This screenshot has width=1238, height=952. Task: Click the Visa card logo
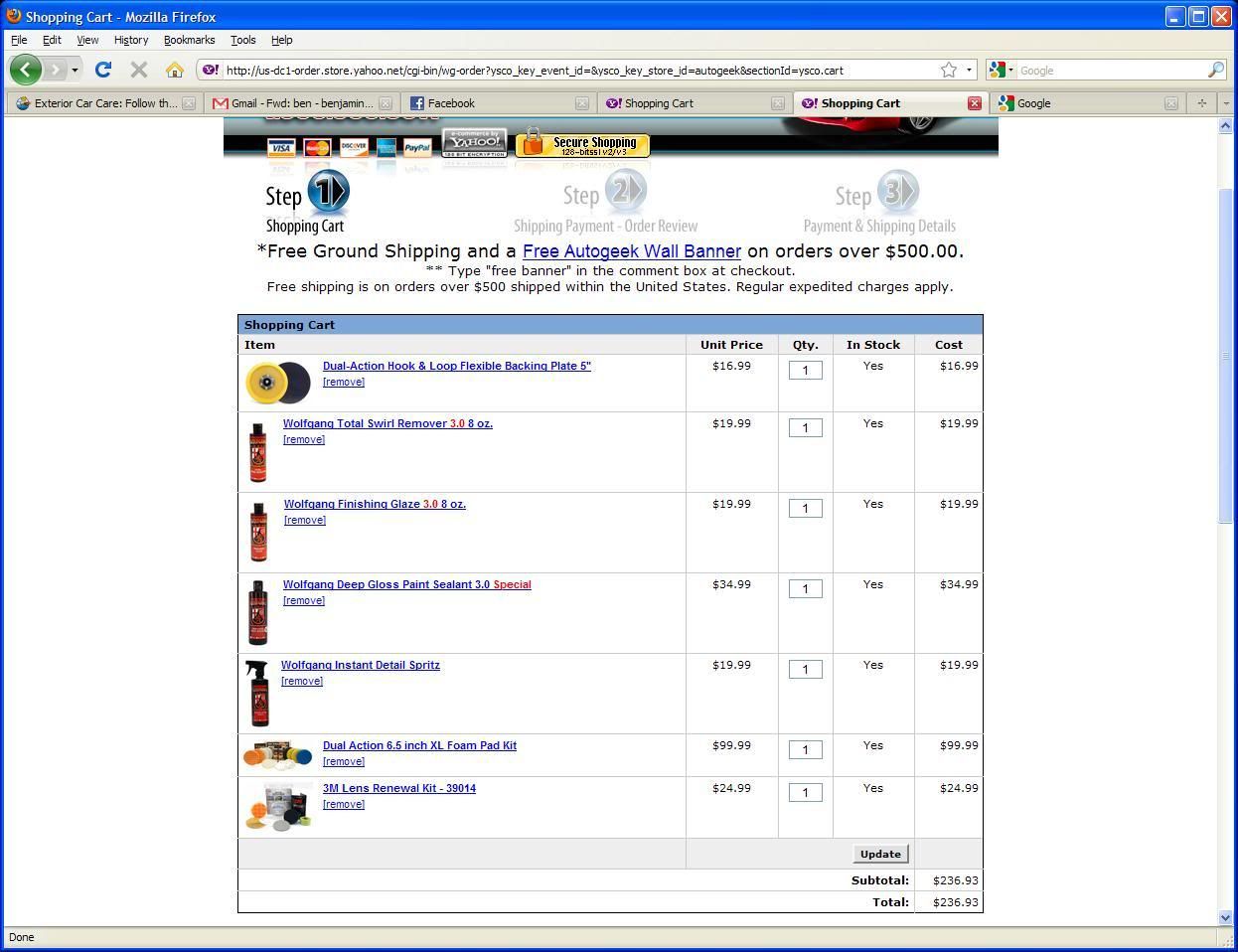point(282,148)
